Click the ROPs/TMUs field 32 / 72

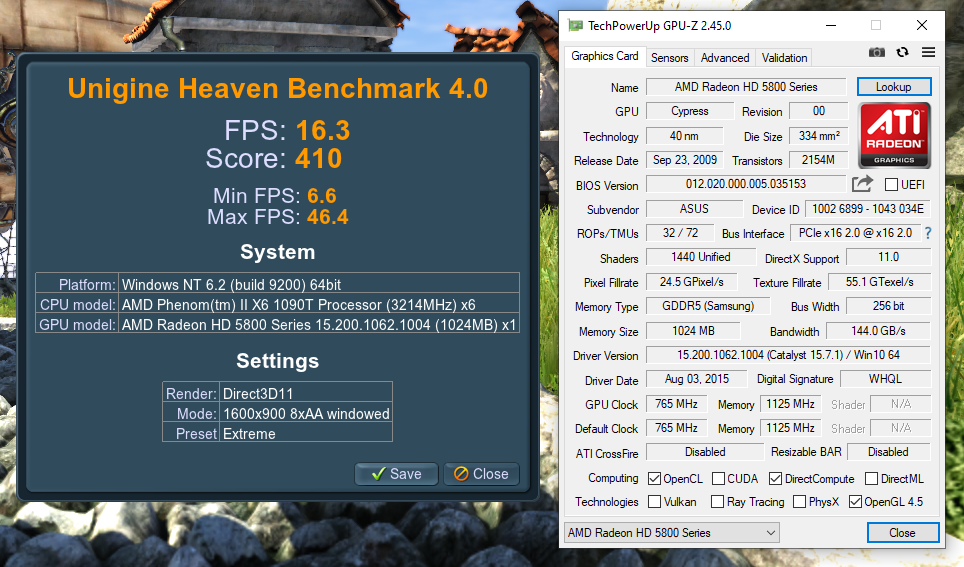pos(680,233)
